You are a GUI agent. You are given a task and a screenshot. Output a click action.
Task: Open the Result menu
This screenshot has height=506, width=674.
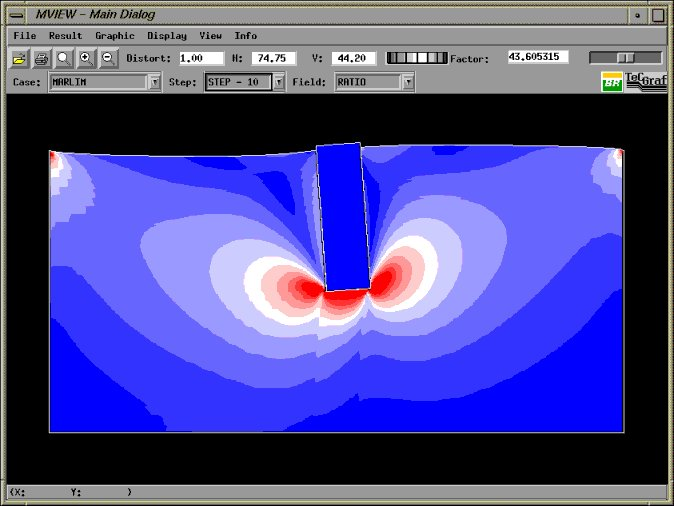point(66,36)
